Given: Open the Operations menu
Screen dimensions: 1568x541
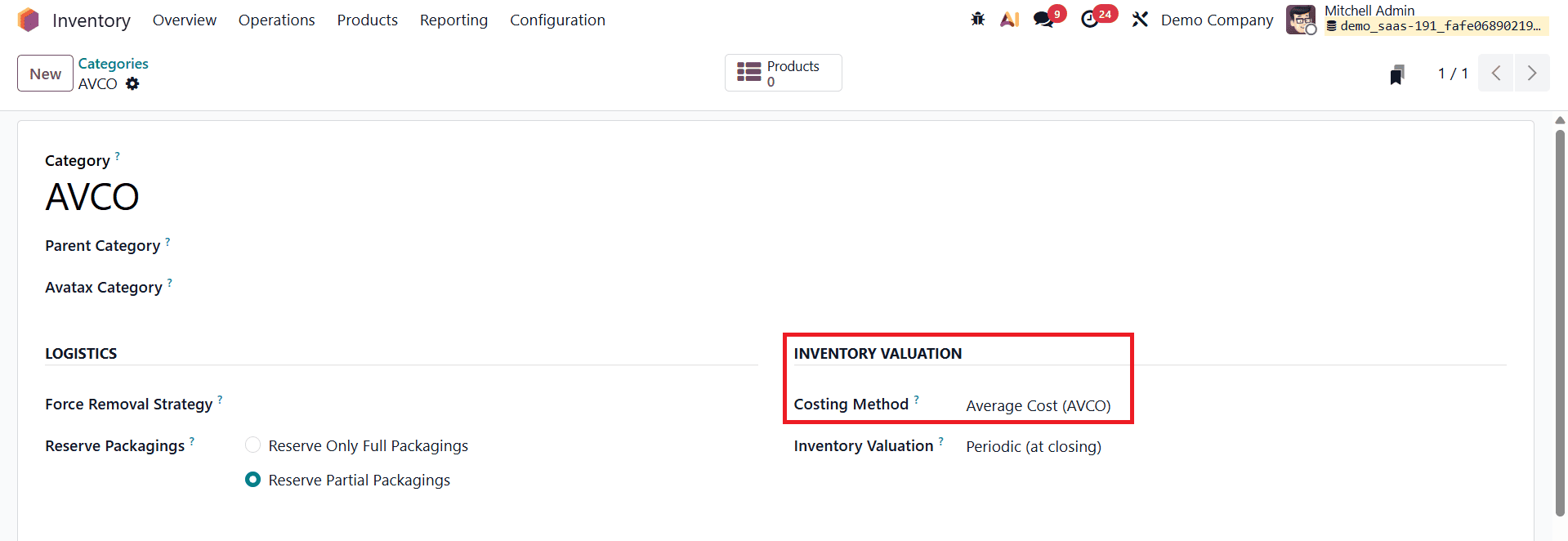Looking at the screenshot, I should pos(276,20).
